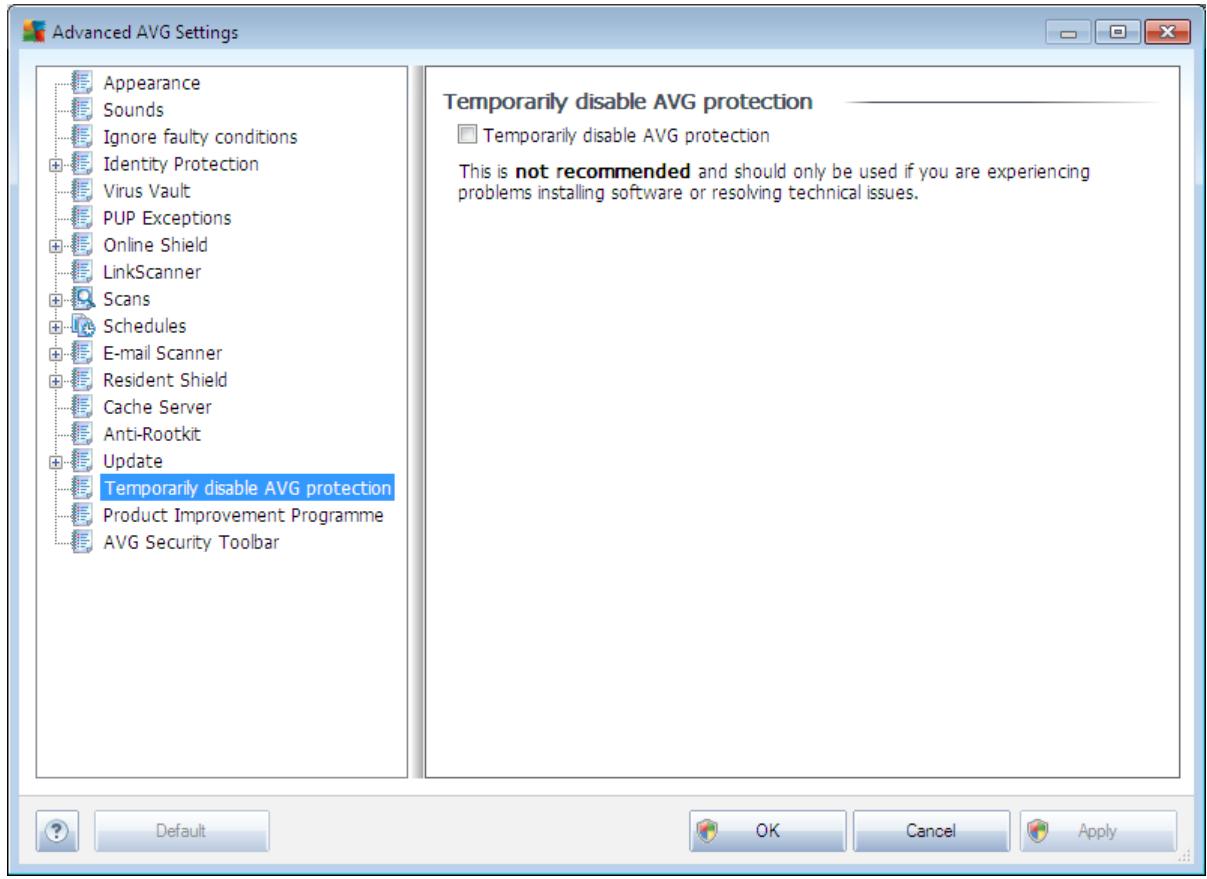Viewport: 1207px width, 879px height.
Task: Click the Update item icon
Action: point(84,461)
